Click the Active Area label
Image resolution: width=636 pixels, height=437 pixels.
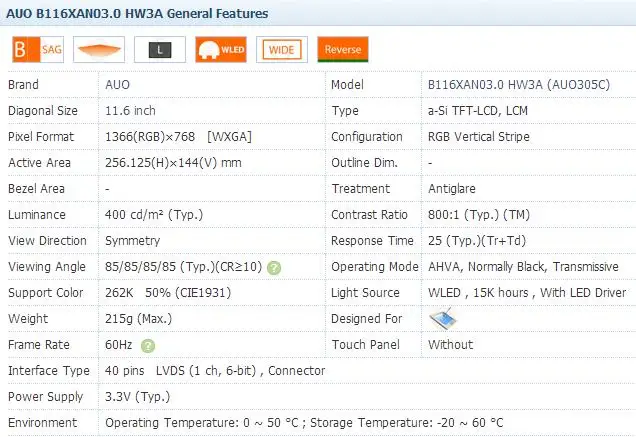click(39, 163)
